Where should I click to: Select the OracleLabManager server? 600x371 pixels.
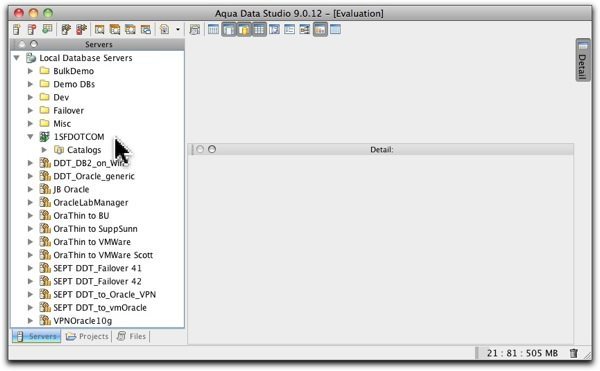pyautogui.click(x=91, y=202)
